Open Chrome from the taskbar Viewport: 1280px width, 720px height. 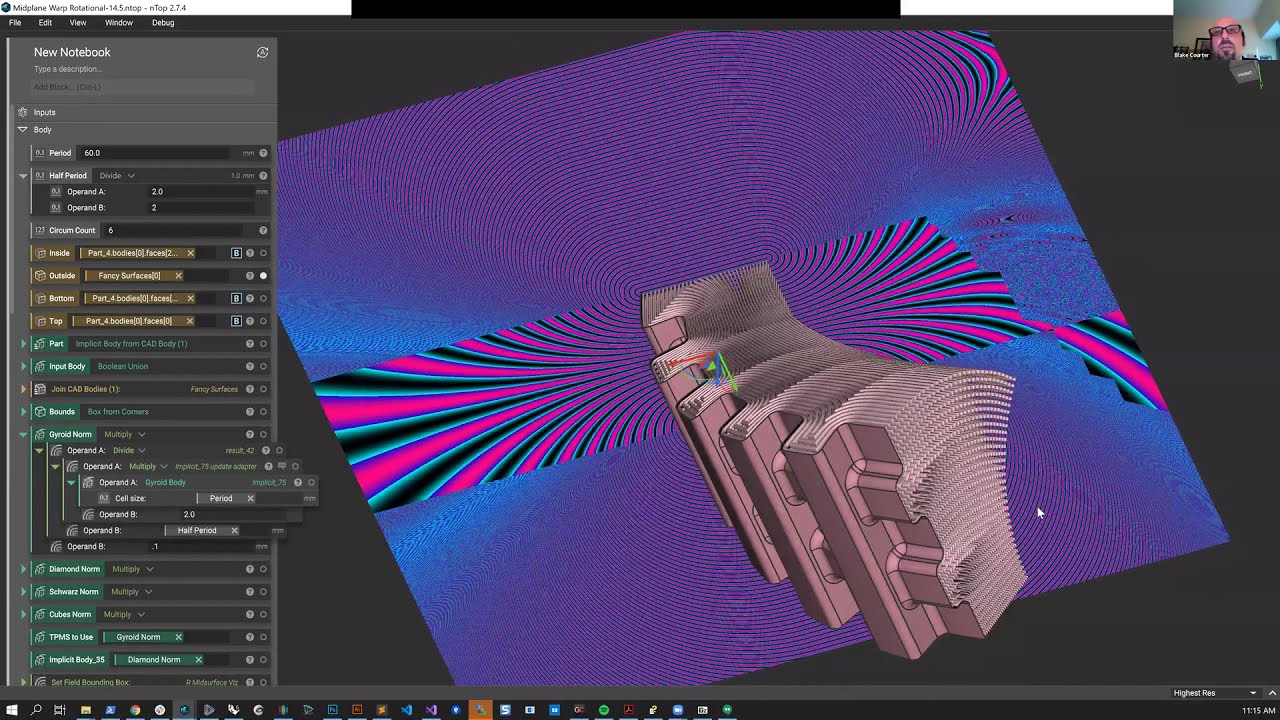point(135,710)
